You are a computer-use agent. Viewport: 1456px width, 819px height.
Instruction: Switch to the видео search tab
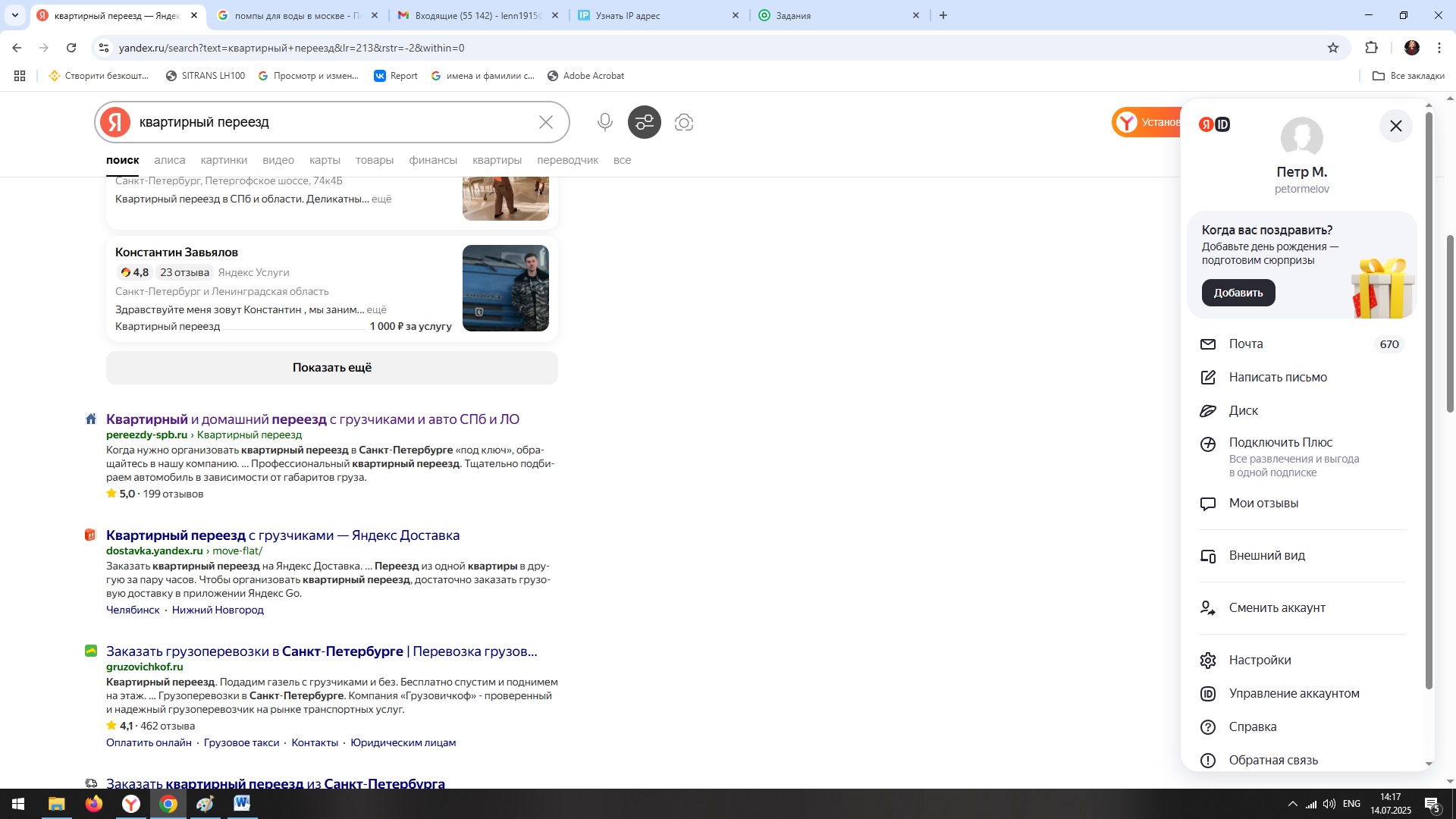click(278, 160)
